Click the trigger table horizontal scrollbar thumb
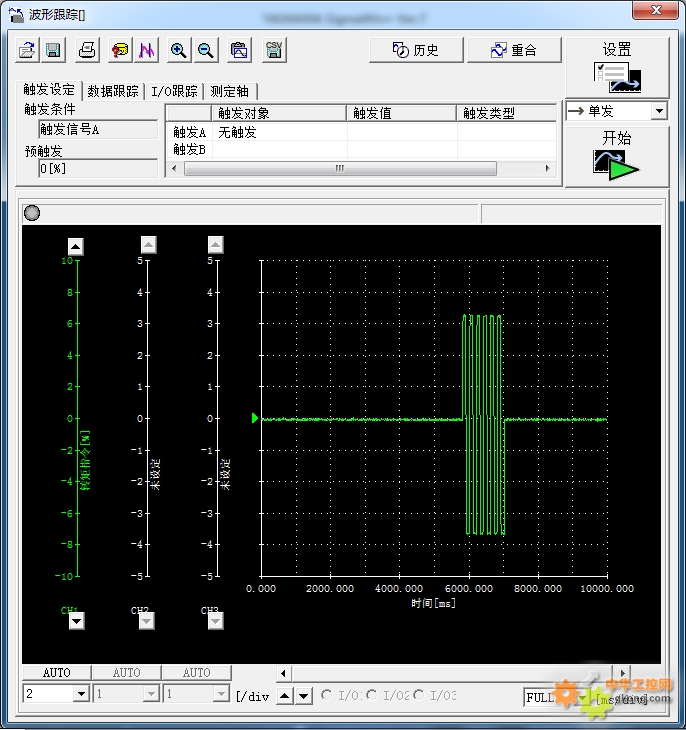 point(340,169)
